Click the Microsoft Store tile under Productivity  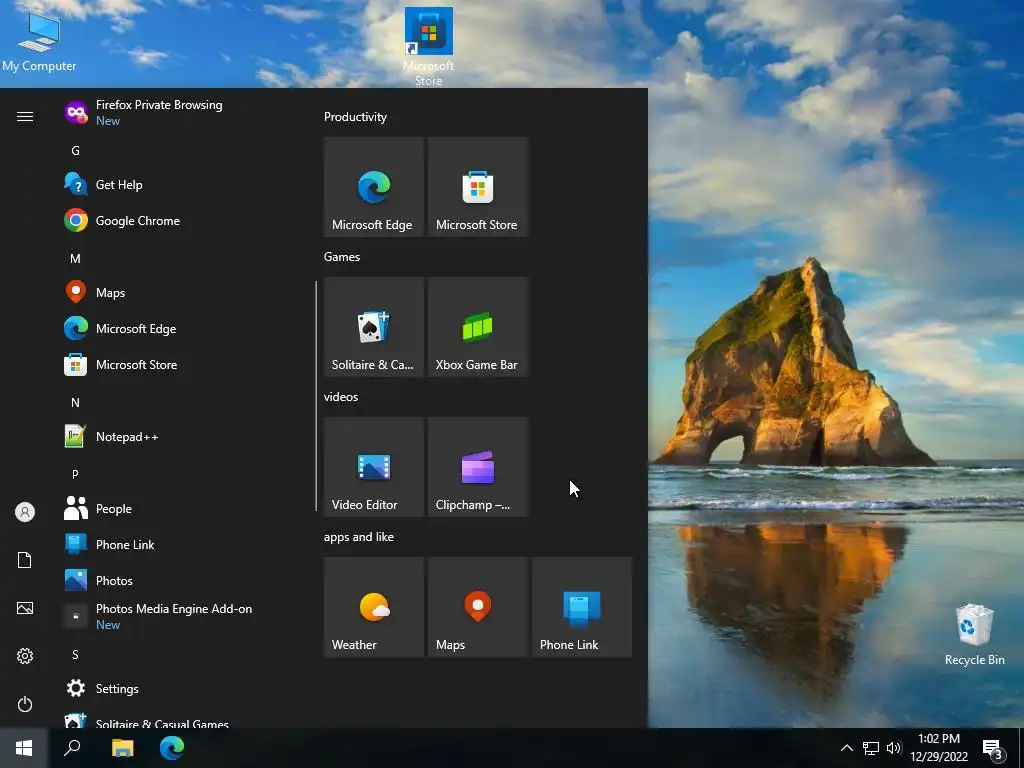[477, 187]
